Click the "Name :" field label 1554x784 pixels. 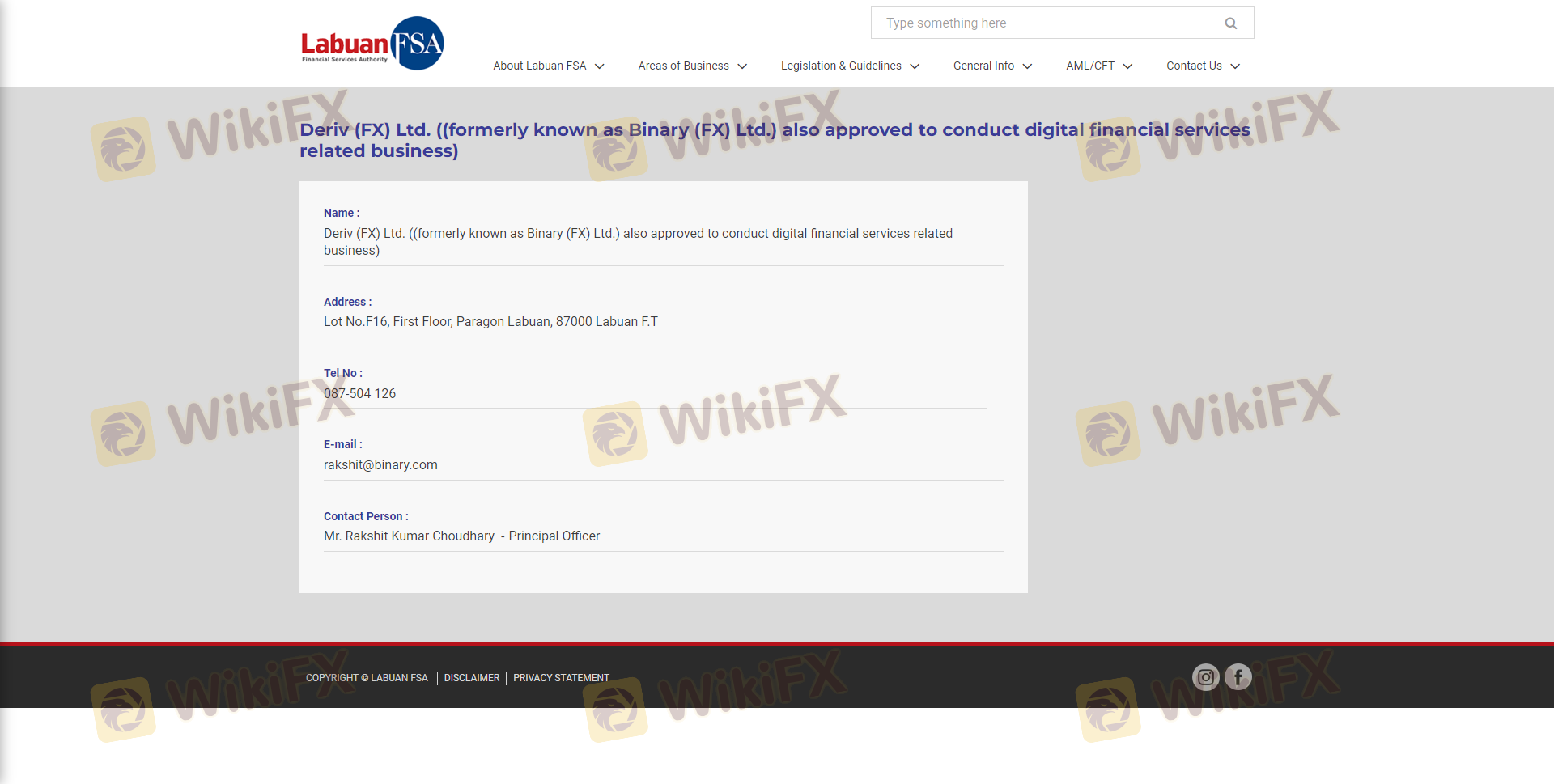point(342,213)
